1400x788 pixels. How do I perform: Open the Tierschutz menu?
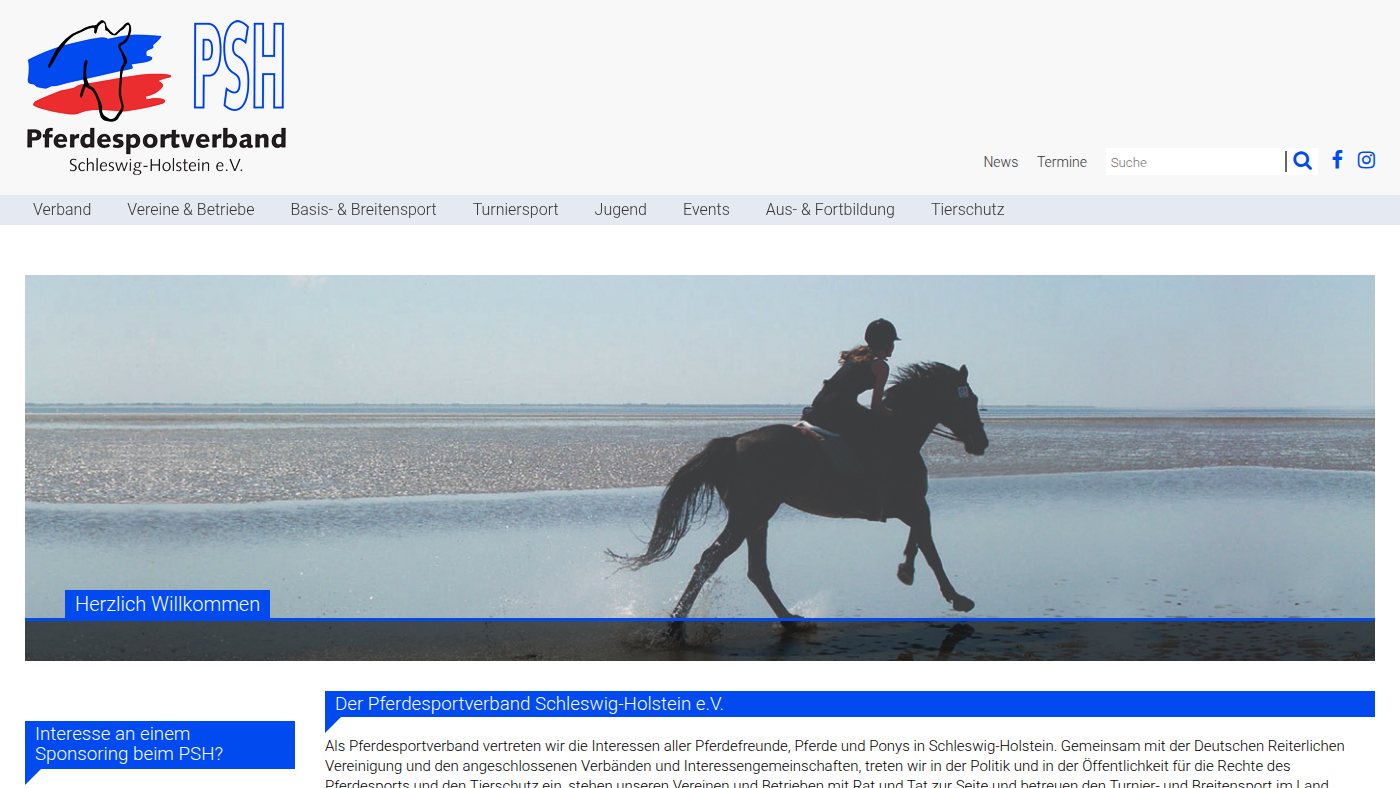(968, 210)
